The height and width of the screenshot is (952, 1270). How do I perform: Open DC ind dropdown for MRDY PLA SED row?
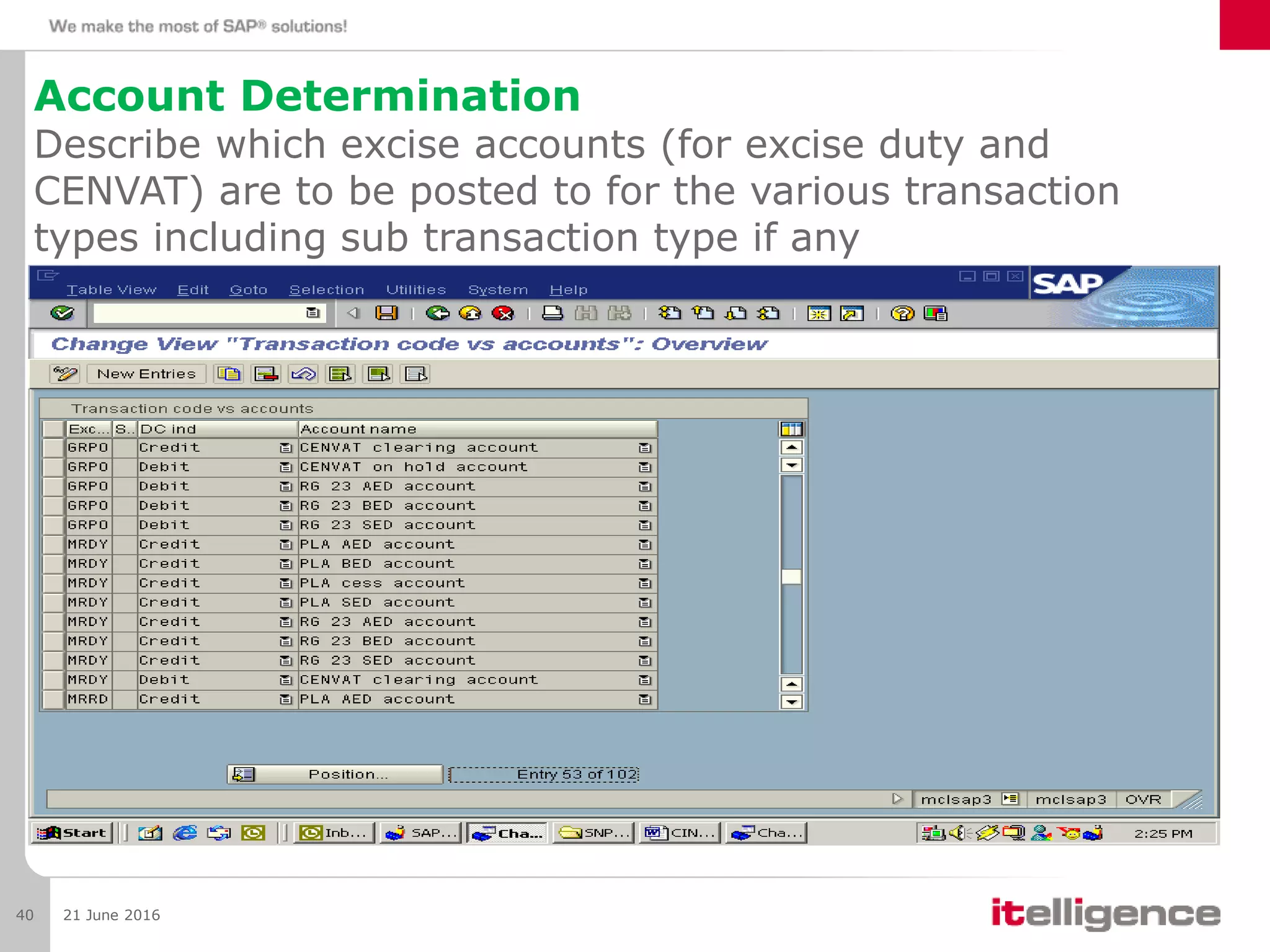285,603
